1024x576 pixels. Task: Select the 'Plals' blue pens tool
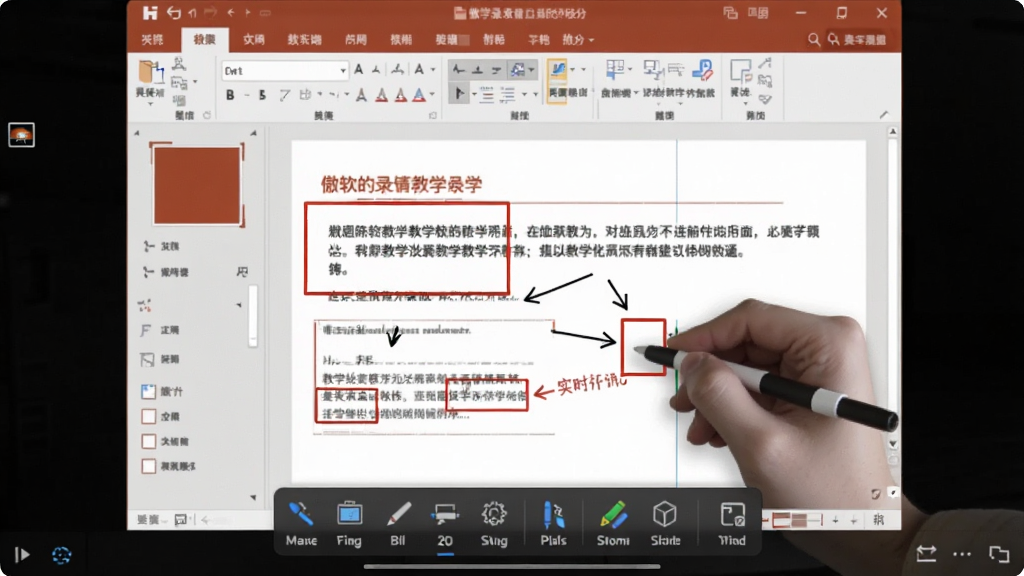pos(553,523)
